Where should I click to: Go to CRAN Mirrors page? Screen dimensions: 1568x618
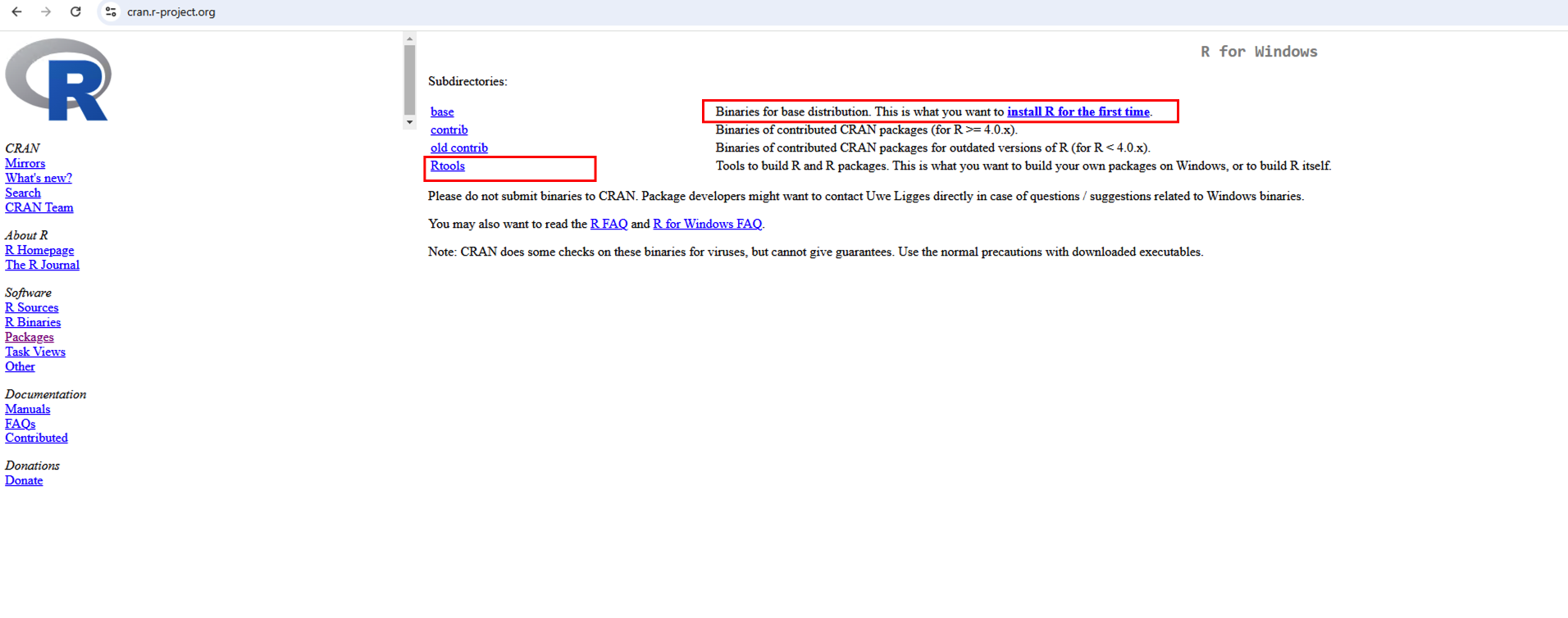coord(25,164)
